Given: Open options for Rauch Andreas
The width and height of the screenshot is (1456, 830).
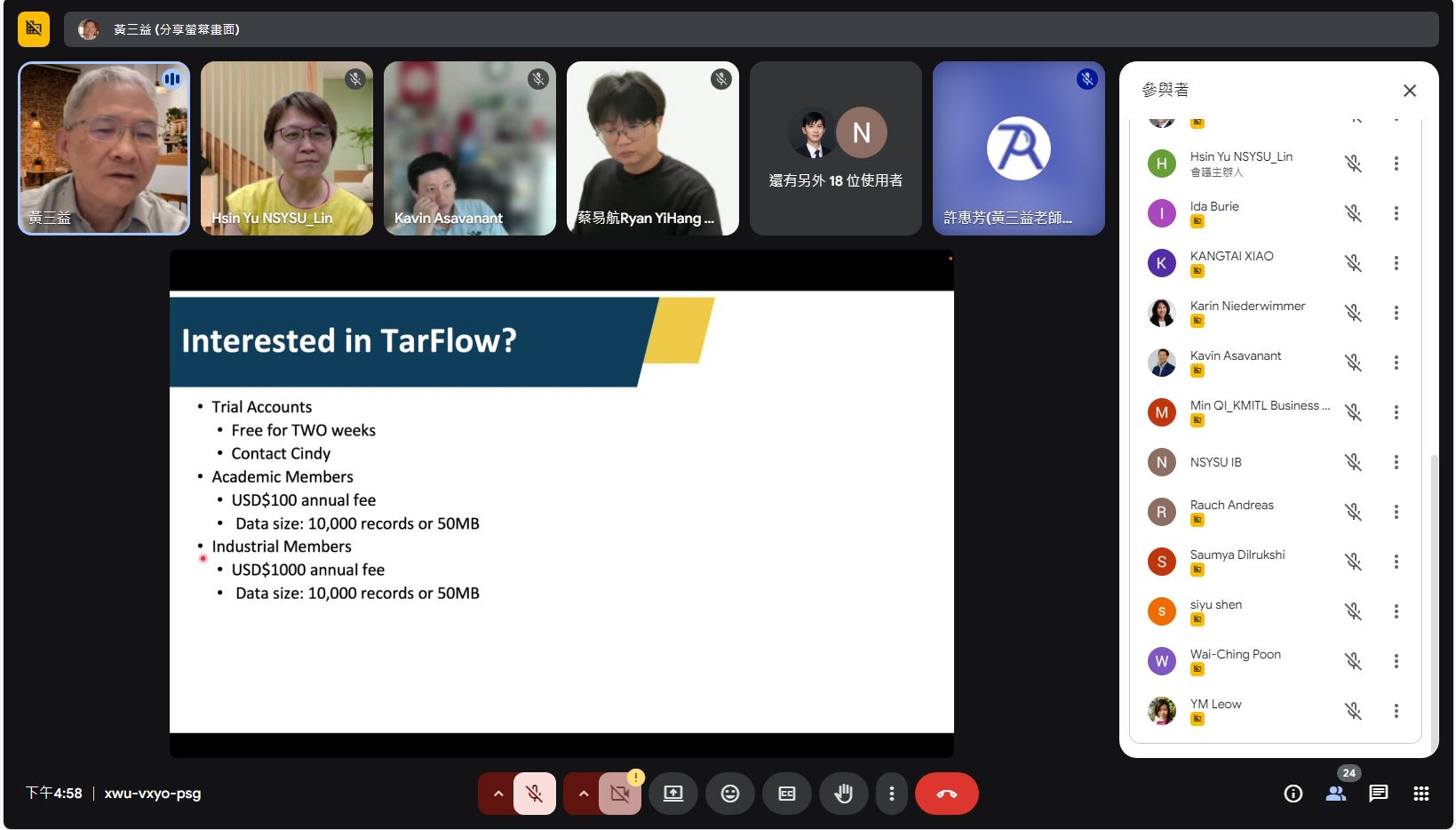Looking at the screenshot, I should click(x=1396, y=512).
